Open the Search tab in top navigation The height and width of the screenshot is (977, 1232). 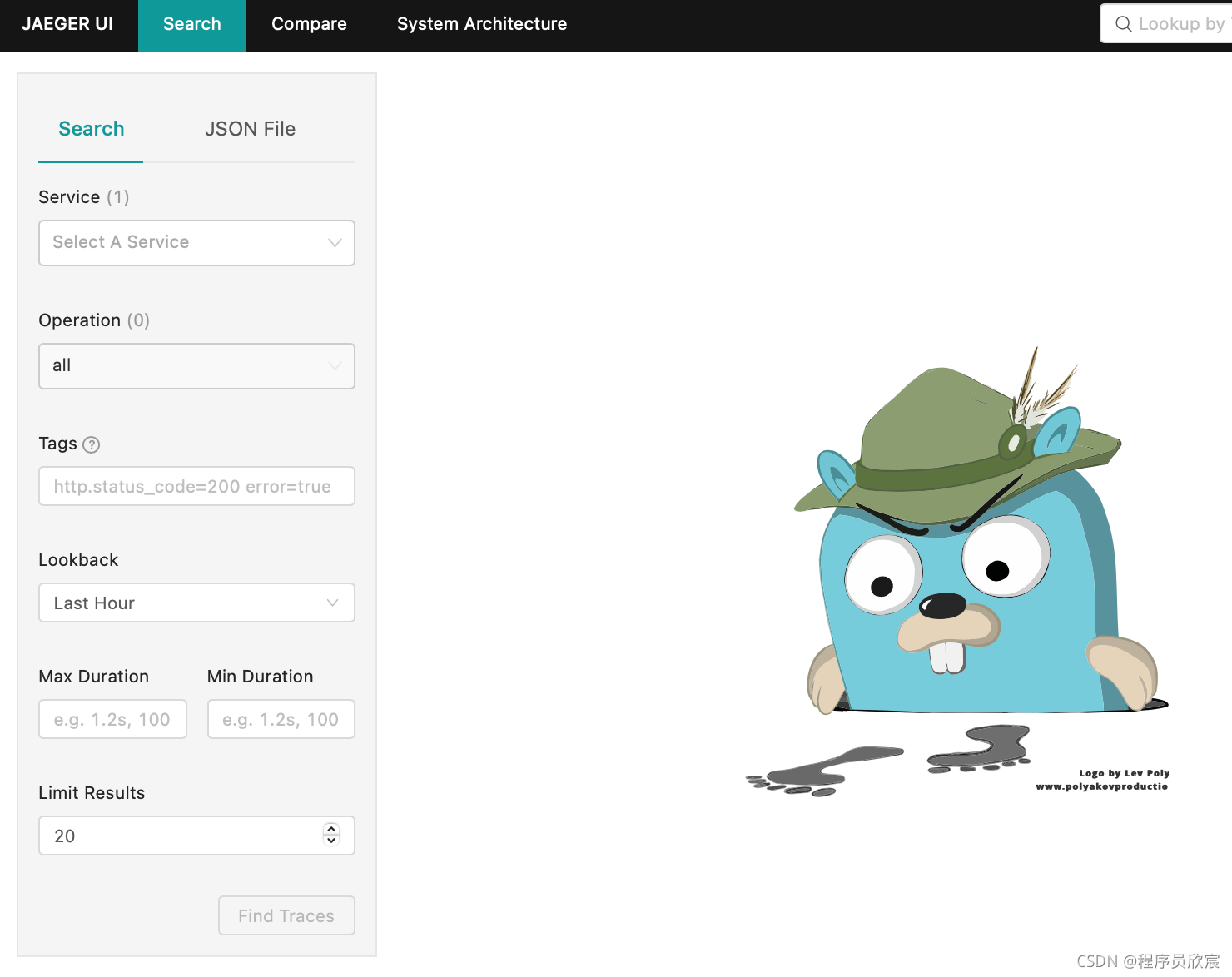click(192, 25)
